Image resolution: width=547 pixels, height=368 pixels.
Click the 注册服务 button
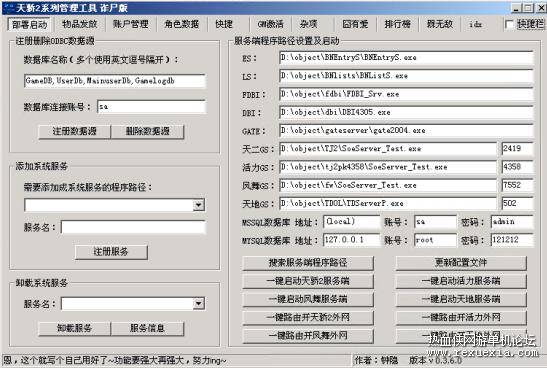pos(111,252)
